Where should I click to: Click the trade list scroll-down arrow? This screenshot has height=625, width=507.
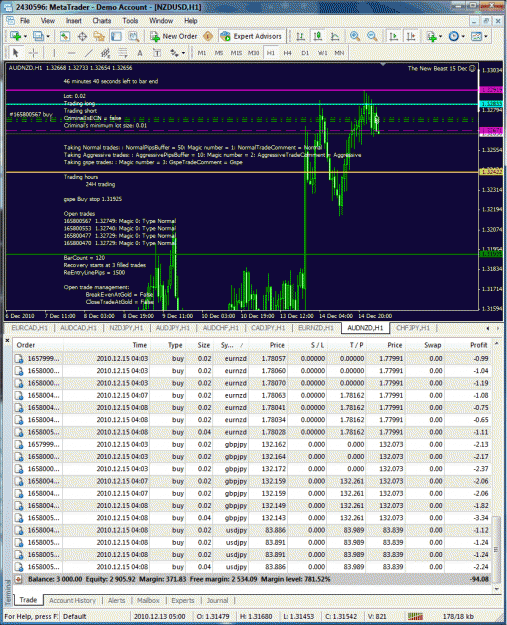click(496, 589)
